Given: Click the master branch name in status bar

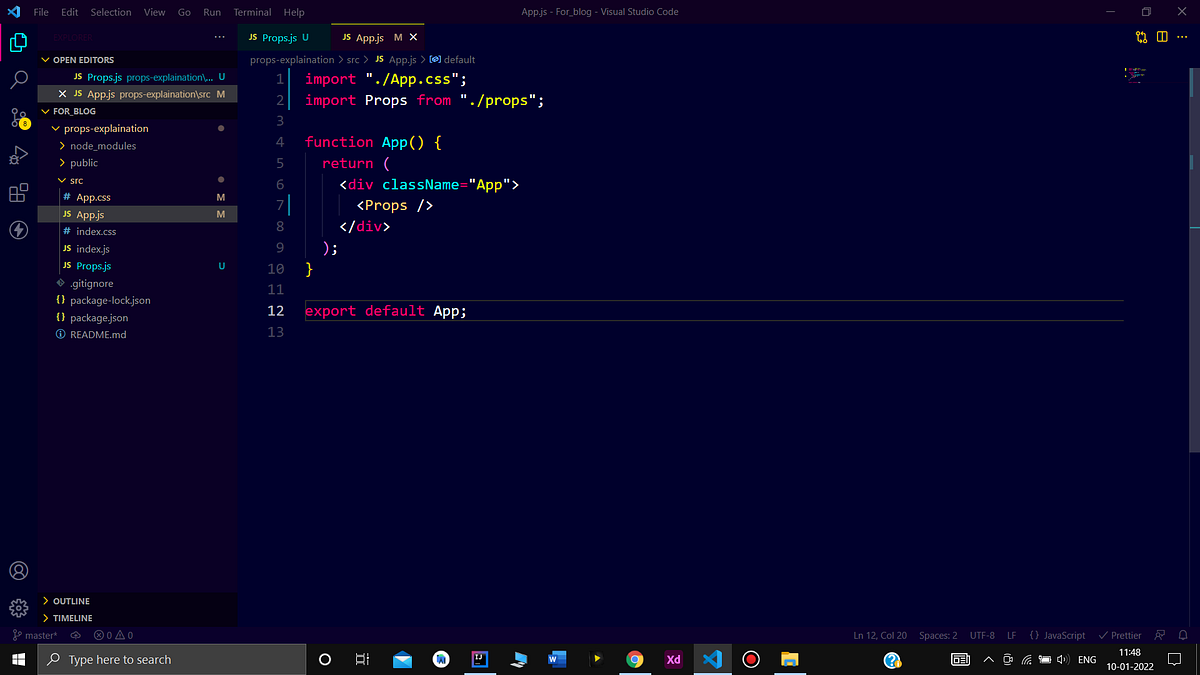Looking at the screenshot, I should coord(36,634).
